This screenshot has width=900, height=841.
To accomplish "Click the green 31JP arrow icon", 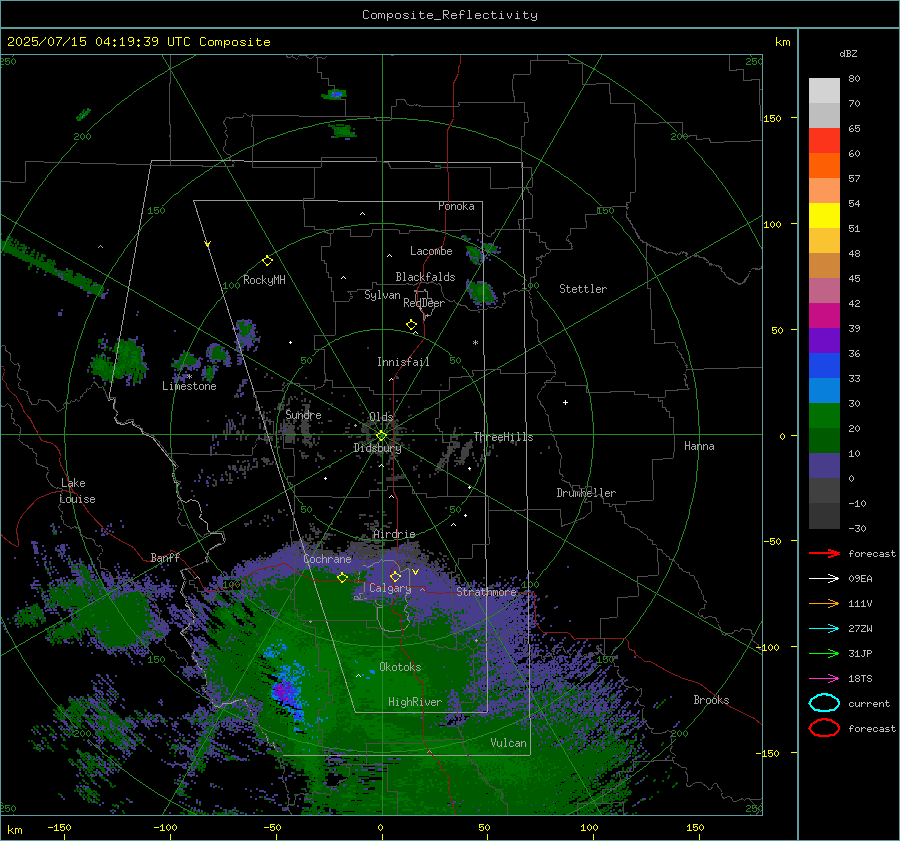I will pos(824,653).
